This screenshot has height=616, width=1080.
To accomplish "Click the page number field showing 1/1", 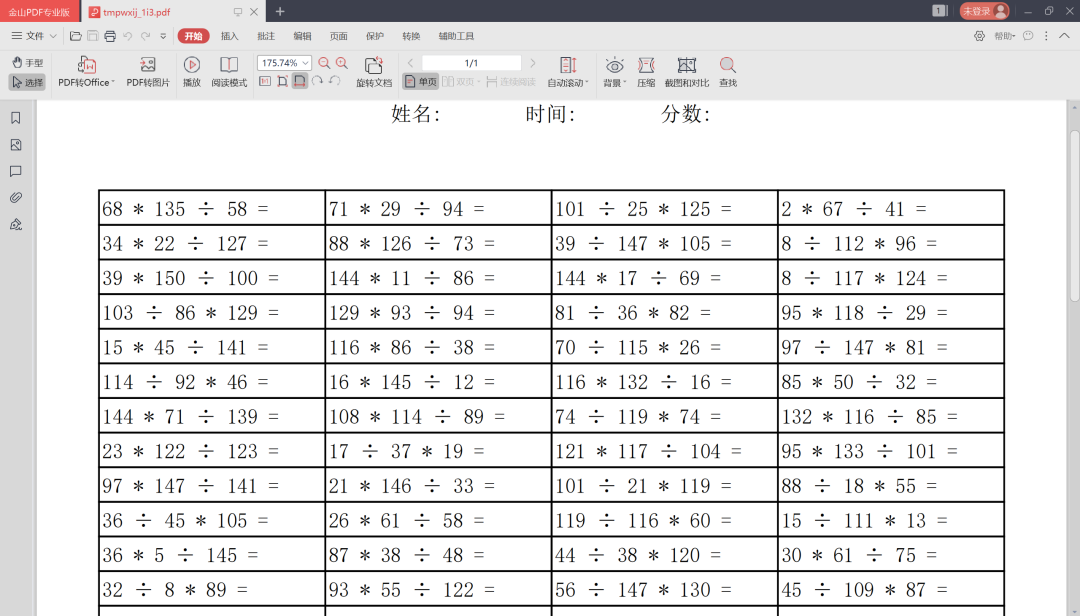I will (x=471, y=63).
